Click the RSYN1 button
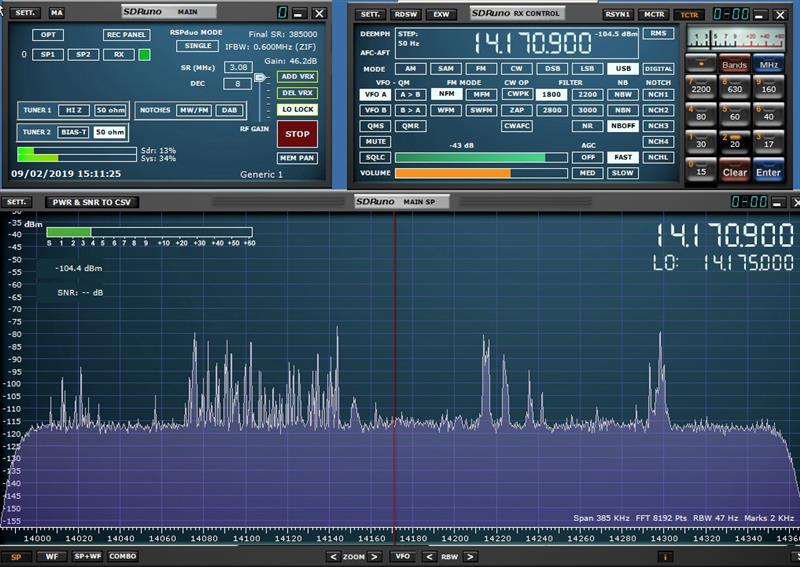Screen dimensions: 800x567 coord(618,14)
